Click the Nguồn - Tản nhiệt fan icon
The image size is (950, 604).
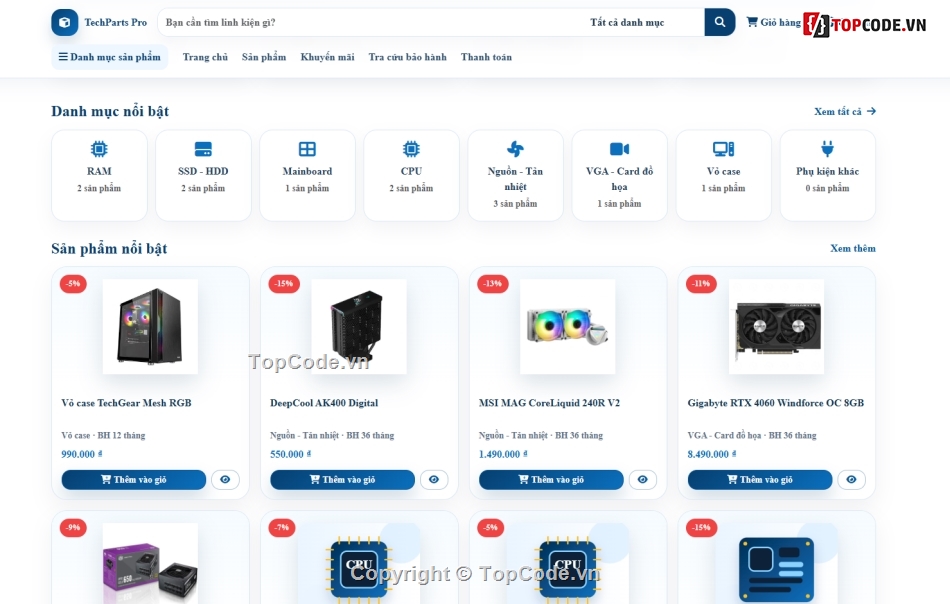point(516,149)
